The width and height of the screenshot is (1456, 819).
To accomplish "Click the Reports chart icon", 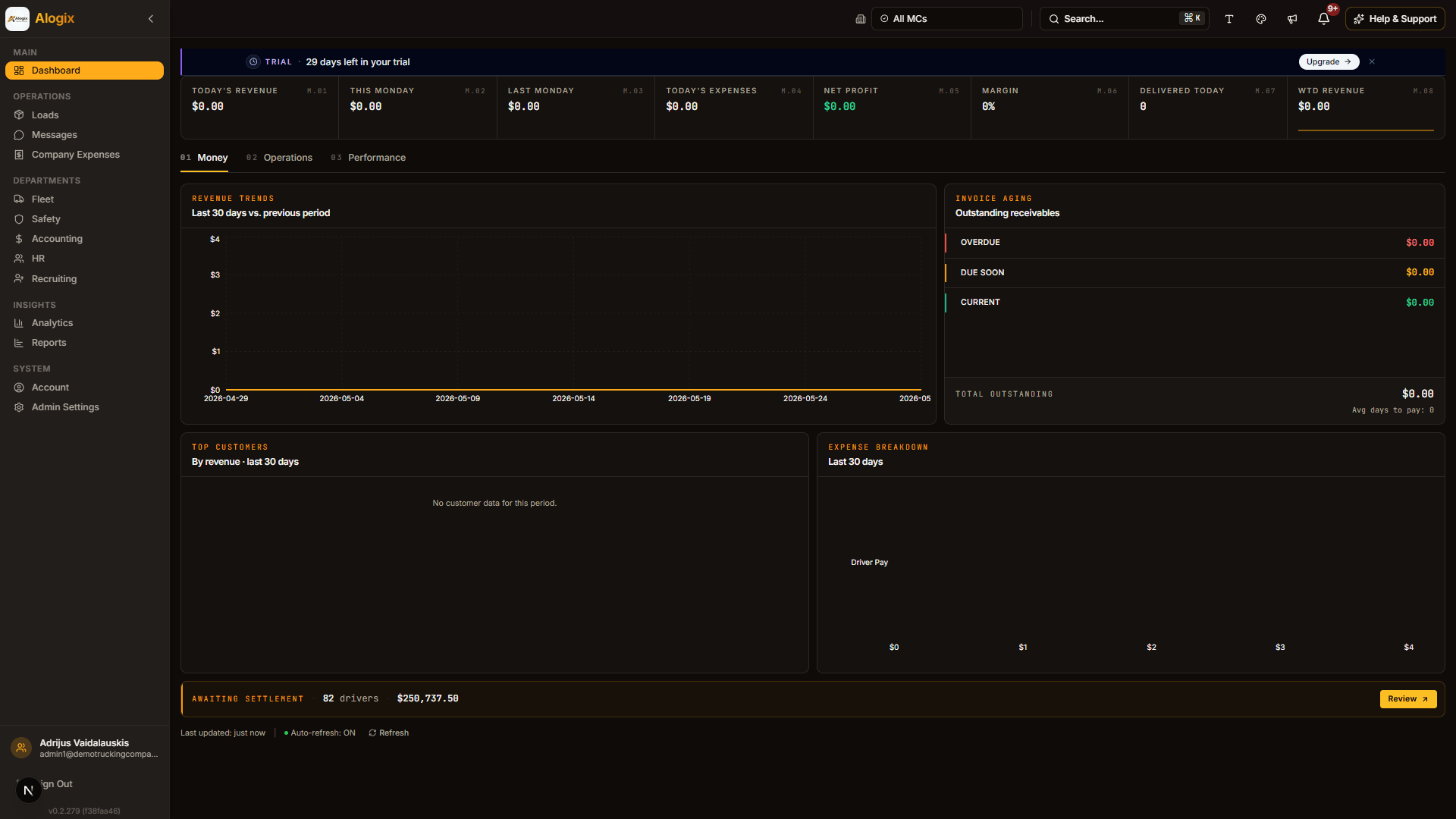I will (x=19, y=343).
